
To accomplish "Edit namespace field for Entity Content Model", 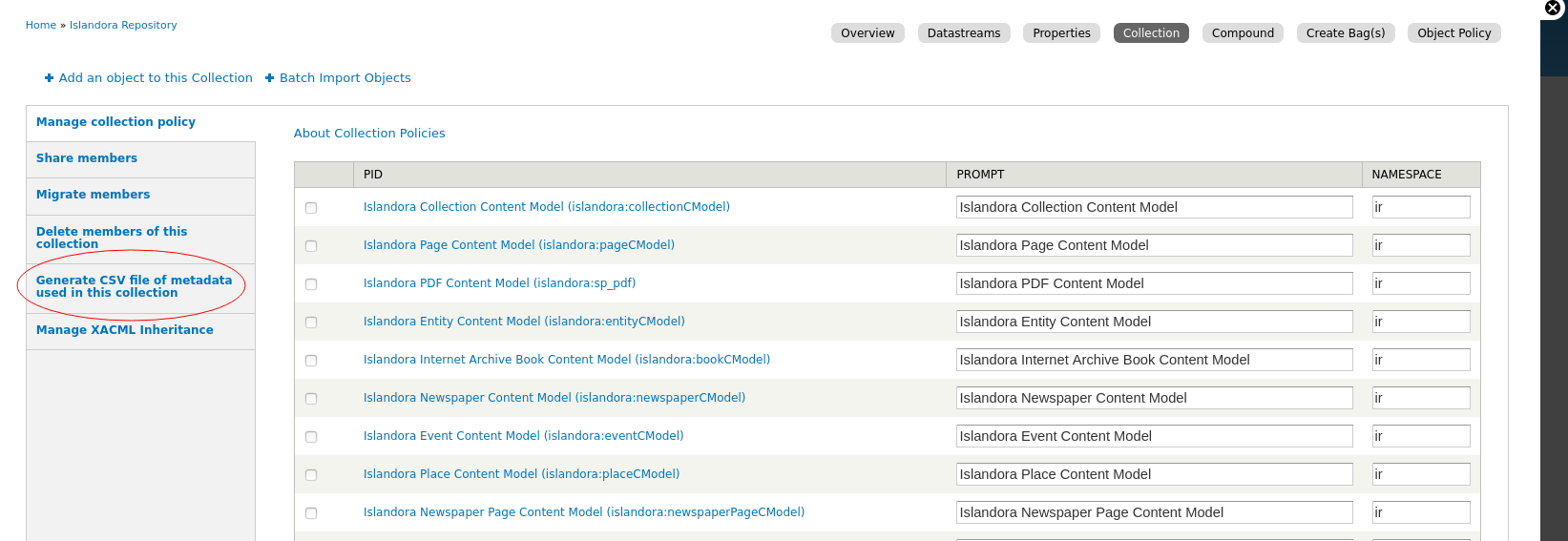I will click(1421, 322).
